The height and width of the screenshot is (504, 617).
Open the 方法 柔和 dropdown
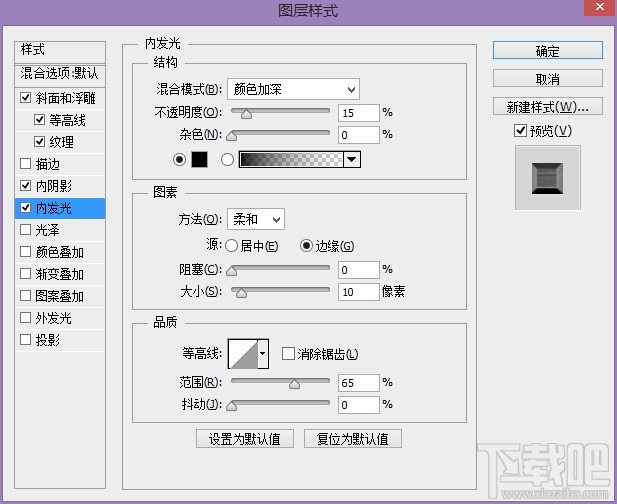pyautogui.click(x=256, y=219)
